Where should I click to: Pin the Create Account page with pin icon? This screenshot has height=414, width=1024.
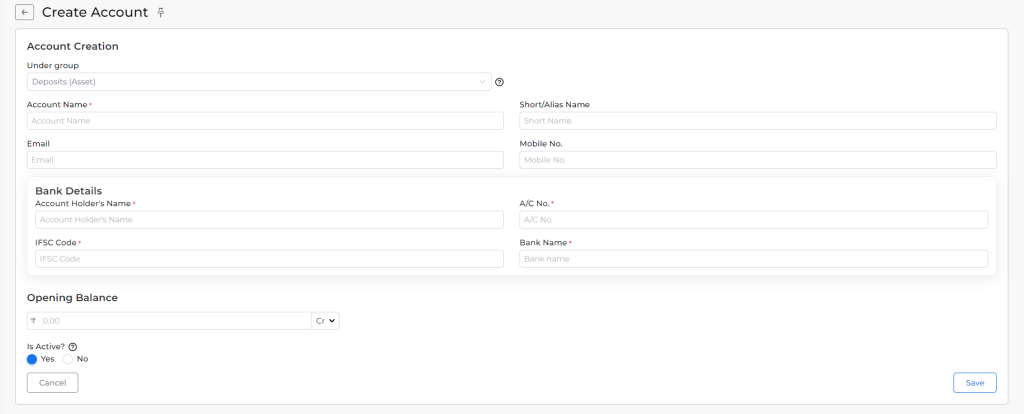161,12
